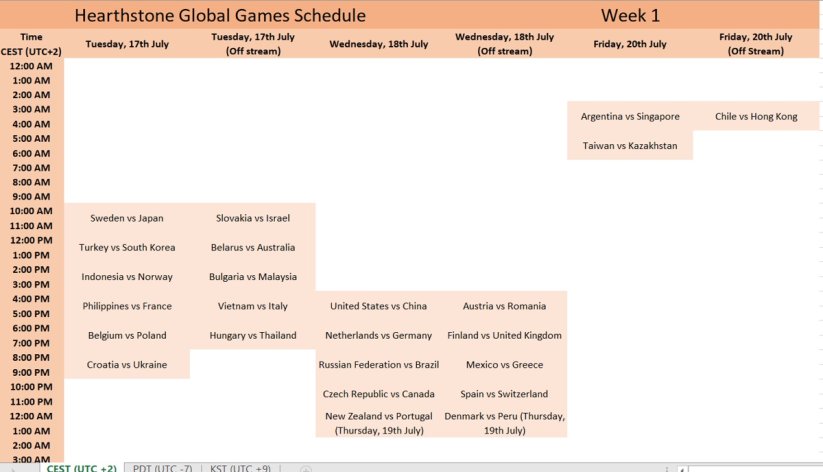The height and width of the screenshot is (472, 823).
Task: Click the 3:00 PM time cell
Action: click(x=31, y=284)
